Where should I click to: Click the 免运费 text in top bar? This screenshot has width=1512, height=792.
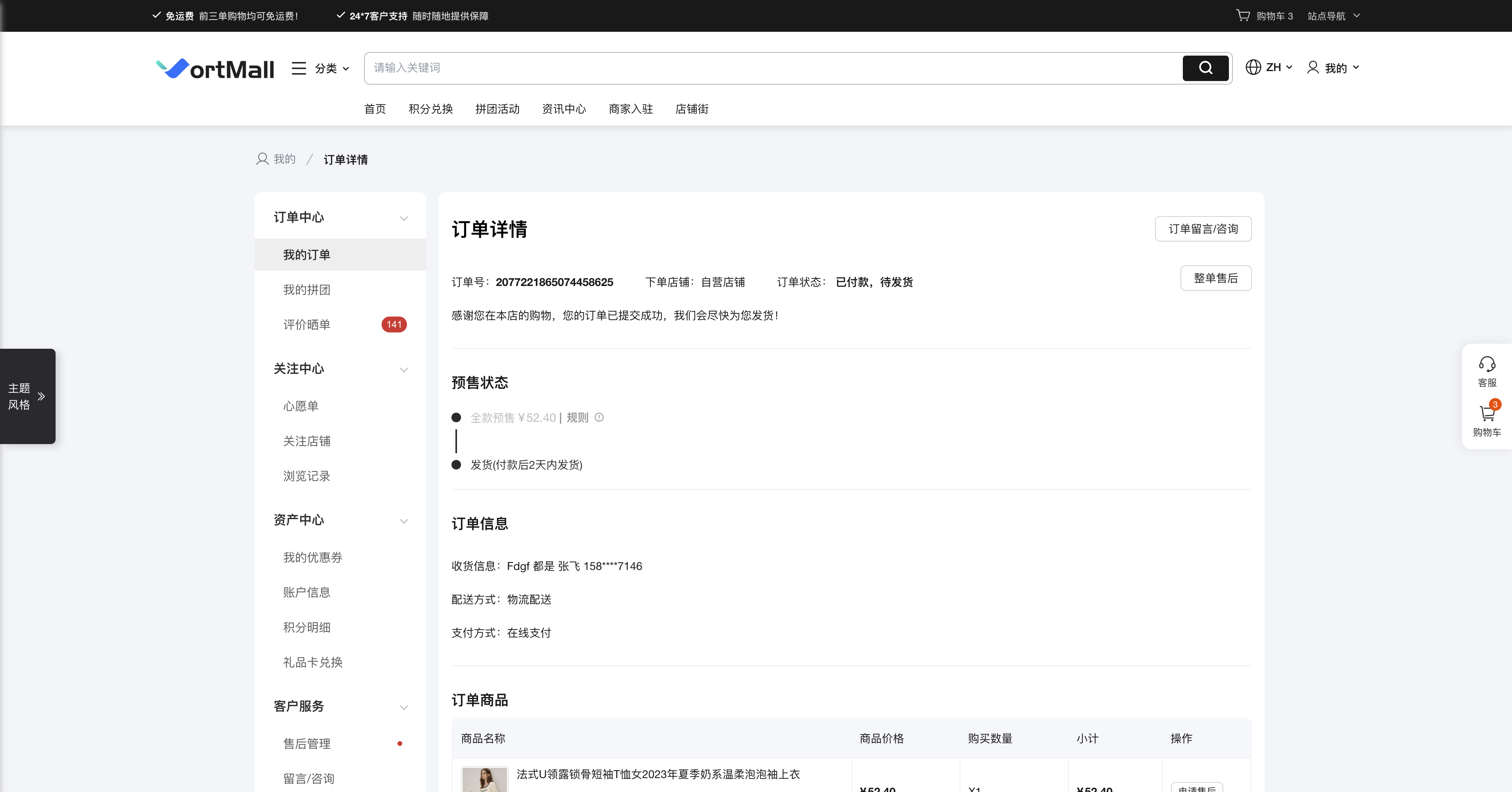[x=179, y=16]
